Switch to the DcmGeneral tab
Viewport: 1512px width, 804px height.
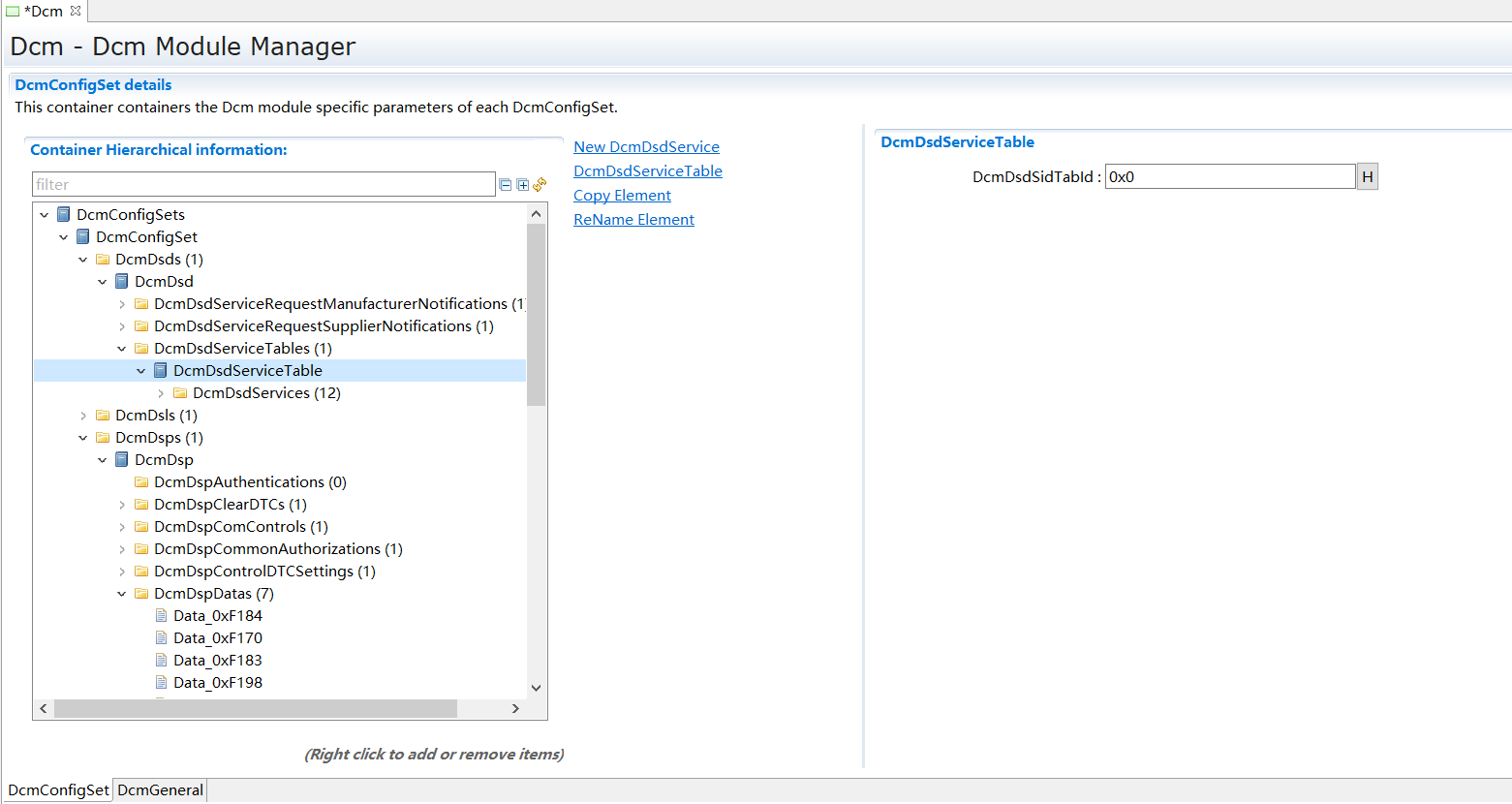point(160,790)
